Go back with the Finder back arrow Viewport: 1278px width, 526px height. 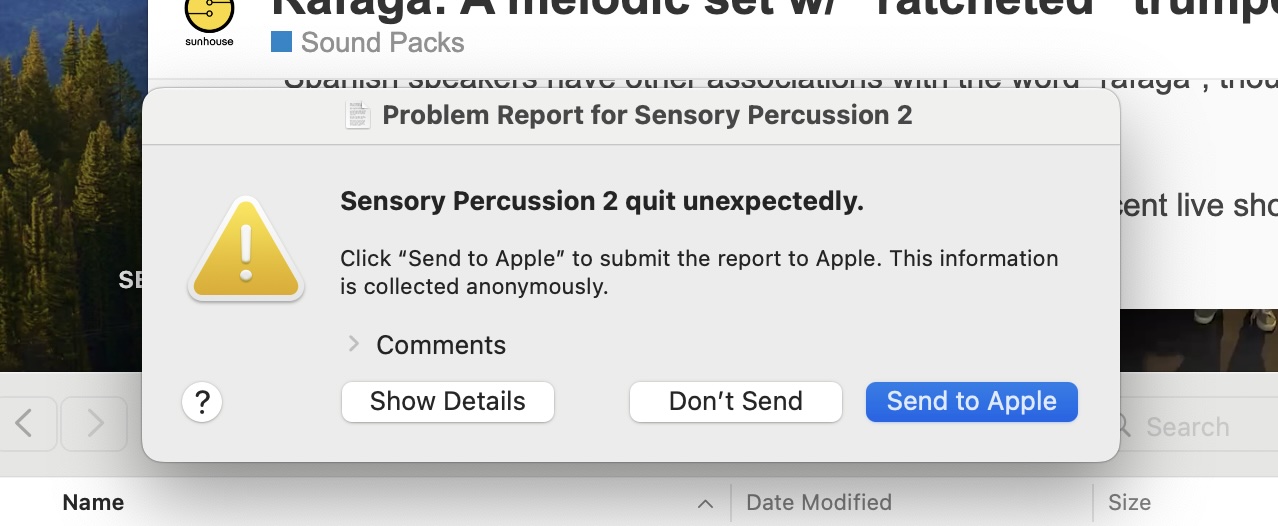25,424
